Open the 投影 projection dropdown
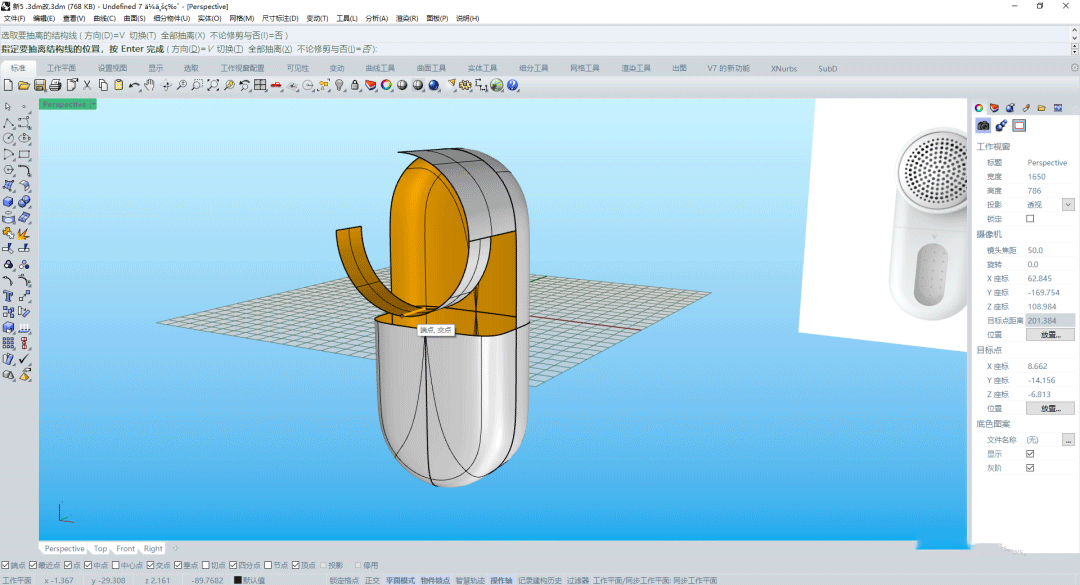1080x585 pixels. click(1068, 204)
